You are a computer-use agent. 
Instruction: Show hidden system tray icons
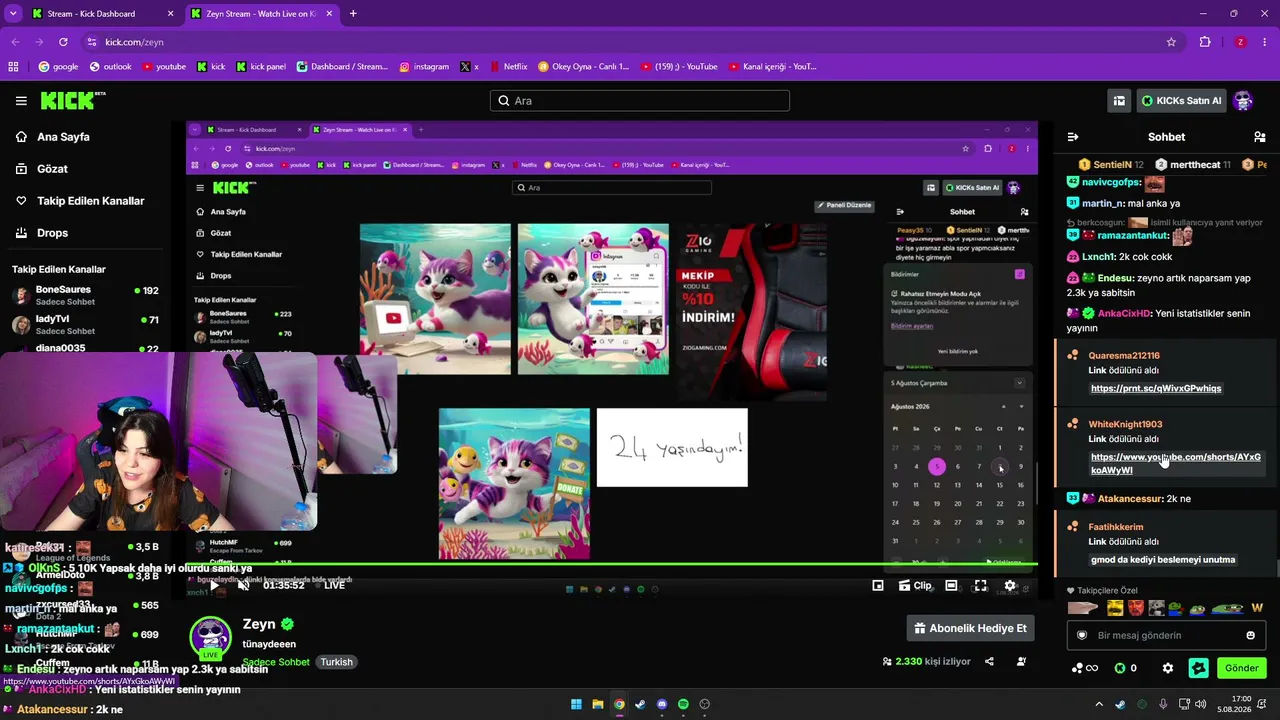[1099, 704]
